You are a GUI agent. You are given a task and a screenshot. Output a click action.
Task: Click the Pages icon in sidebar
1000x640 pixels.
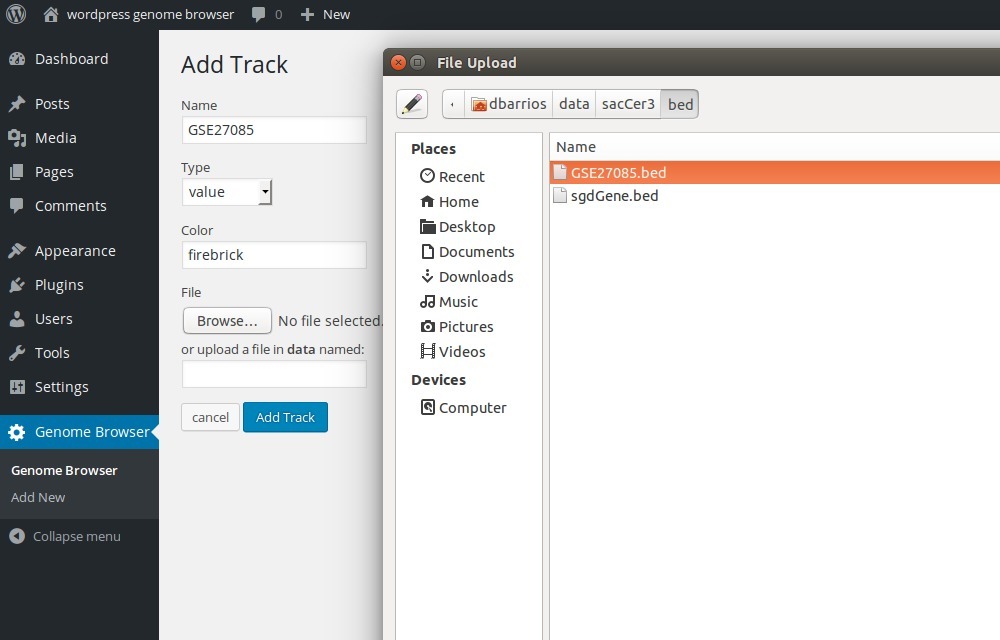(17, 171)
